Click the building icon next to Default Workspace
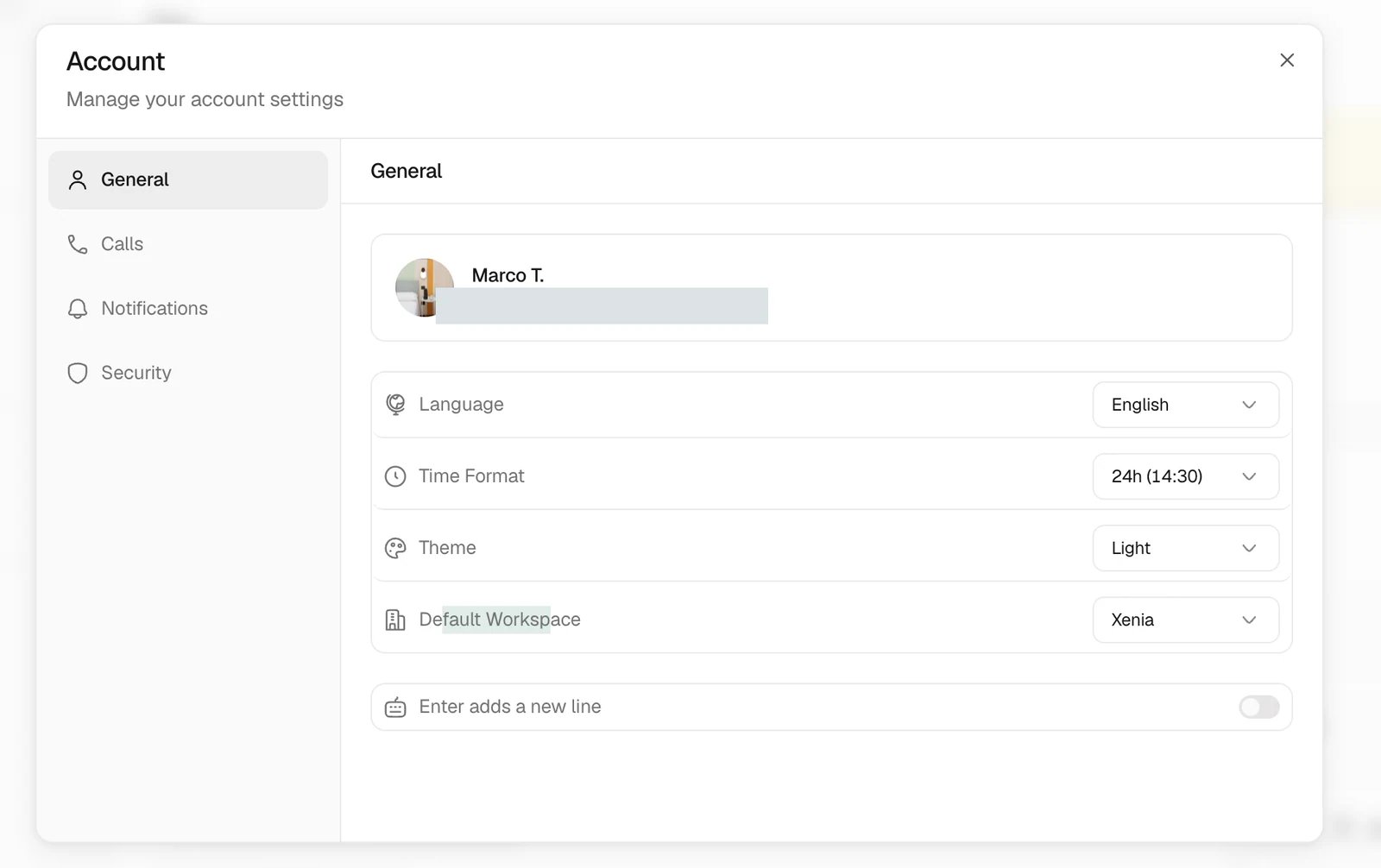The width and height of the screenshot is (1381, 868). (x=395, y=620)
